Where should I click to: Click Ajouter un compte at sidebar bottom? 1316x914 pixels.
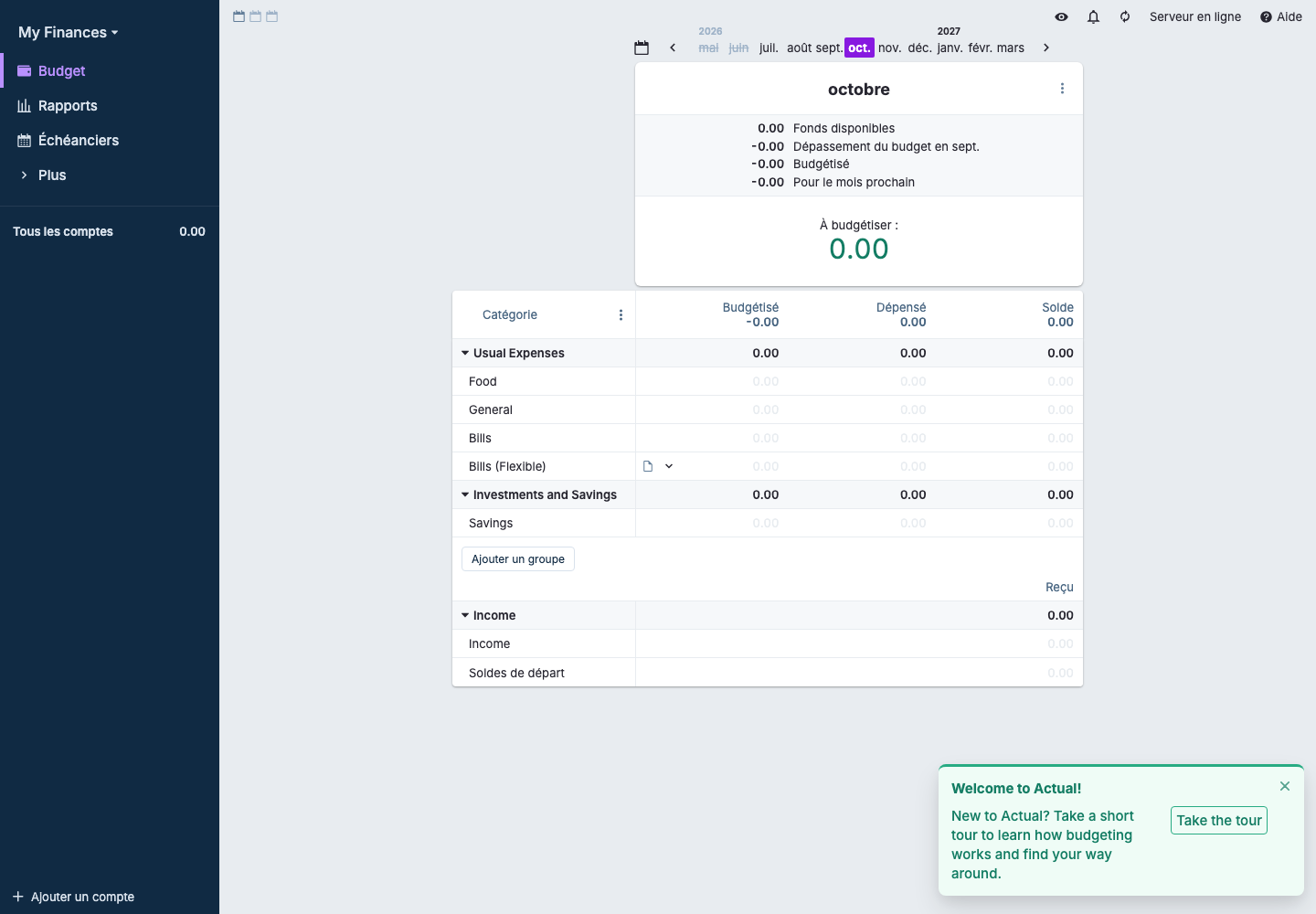tap(74, 897)
